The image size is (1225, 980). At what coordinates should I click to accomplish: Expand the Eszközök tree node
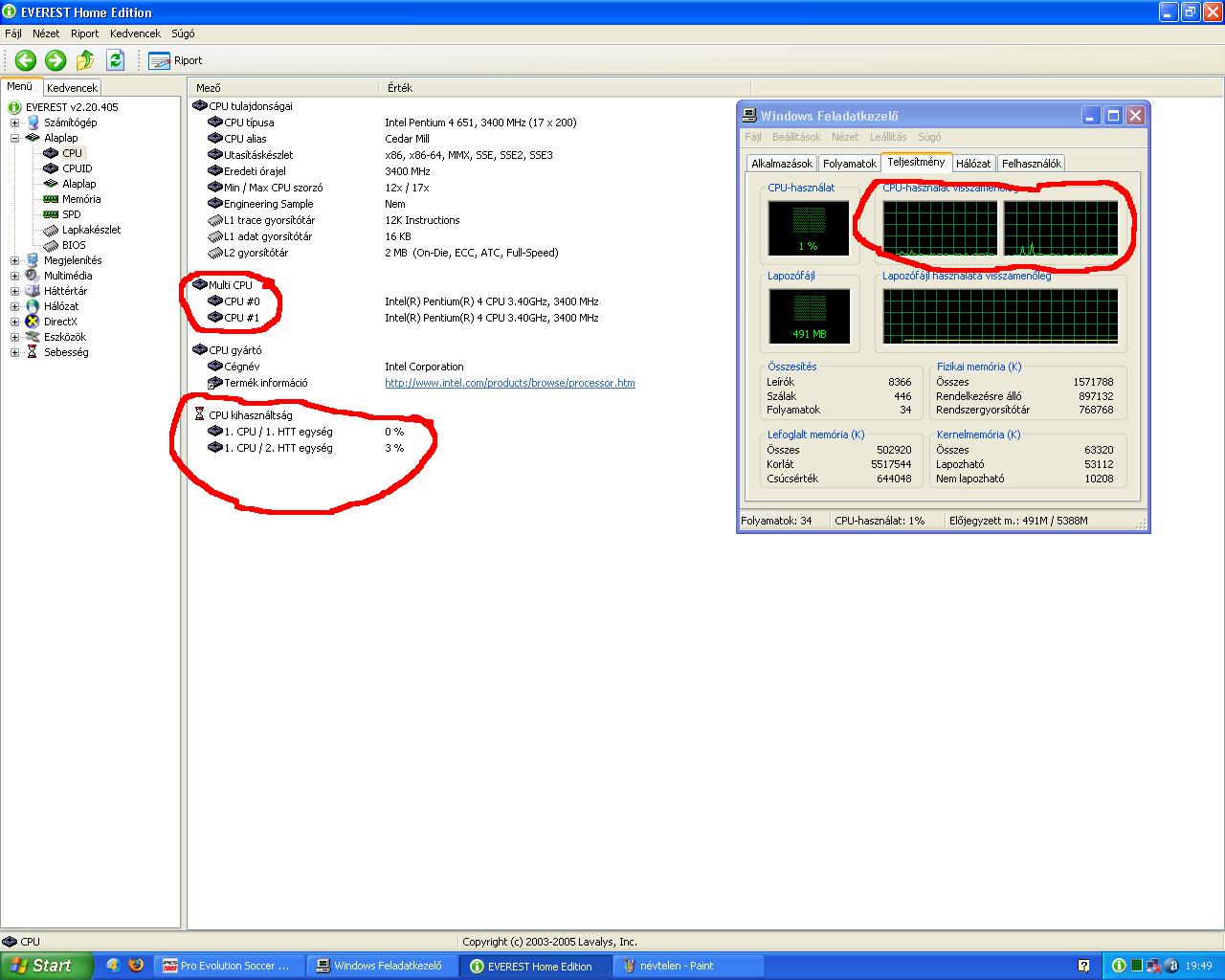coord(14,337)
